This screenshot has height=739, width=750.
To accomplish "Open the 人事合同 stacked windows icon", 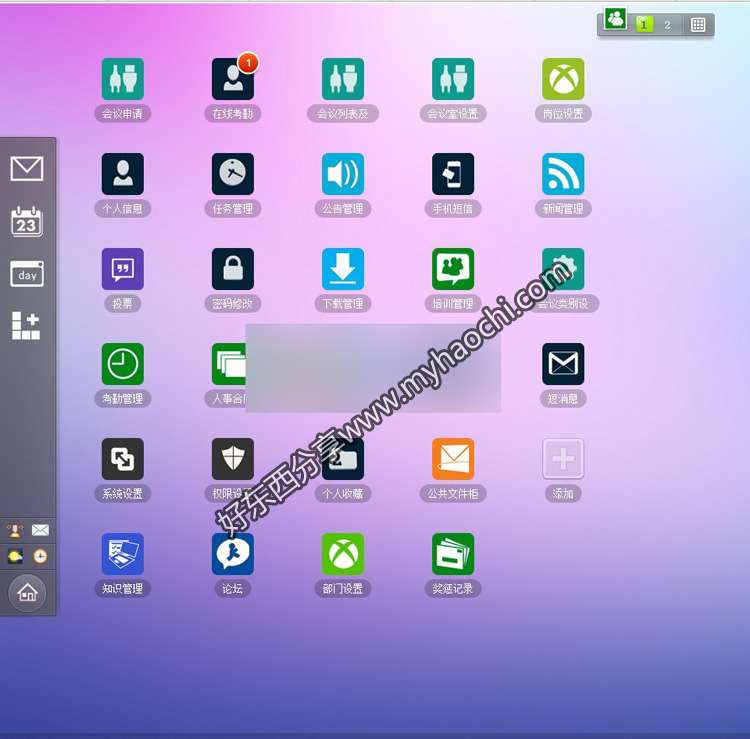I will coord(229,364).
